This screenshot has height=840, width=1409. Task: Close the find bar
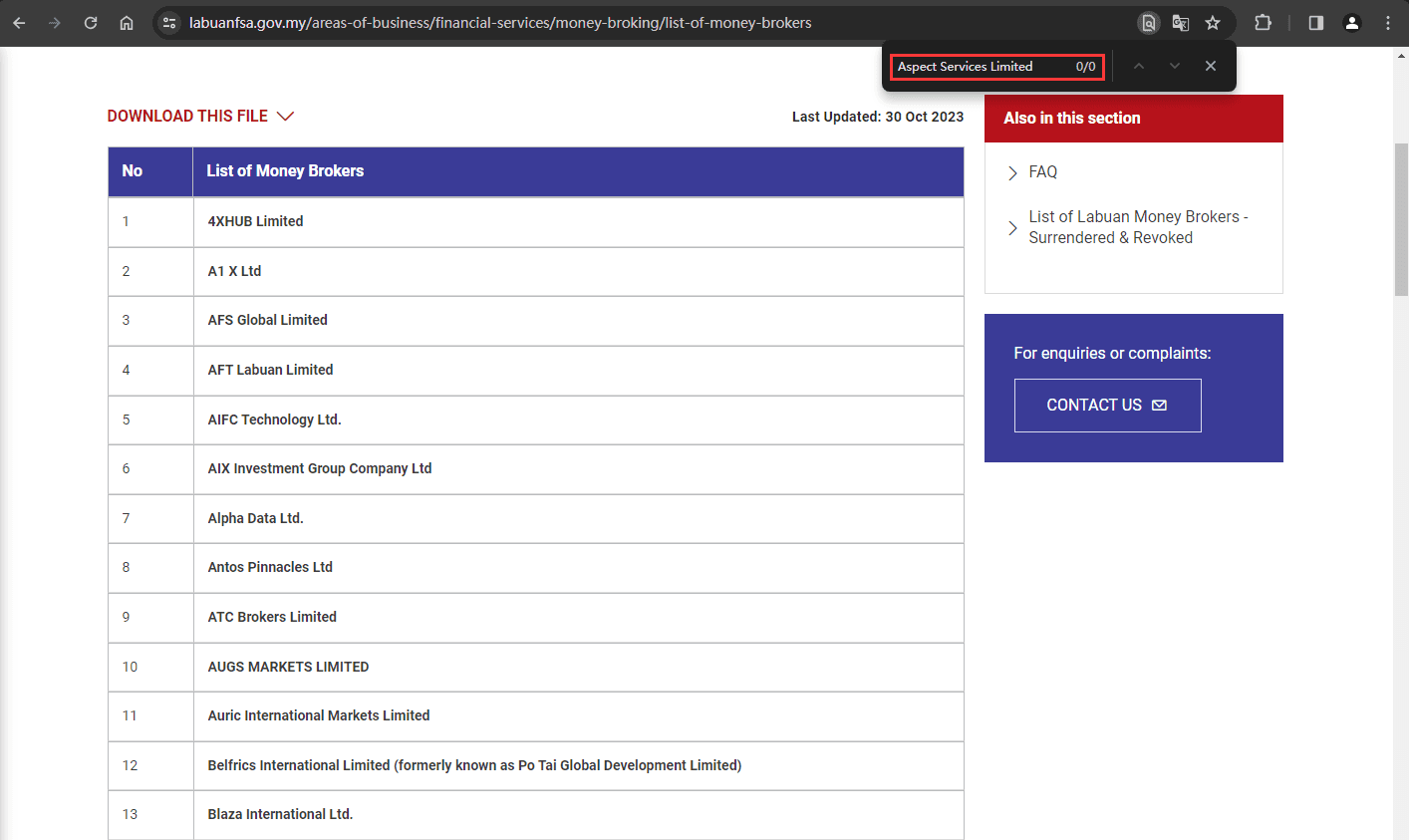pyautogui.click(x=1211, y=66)
